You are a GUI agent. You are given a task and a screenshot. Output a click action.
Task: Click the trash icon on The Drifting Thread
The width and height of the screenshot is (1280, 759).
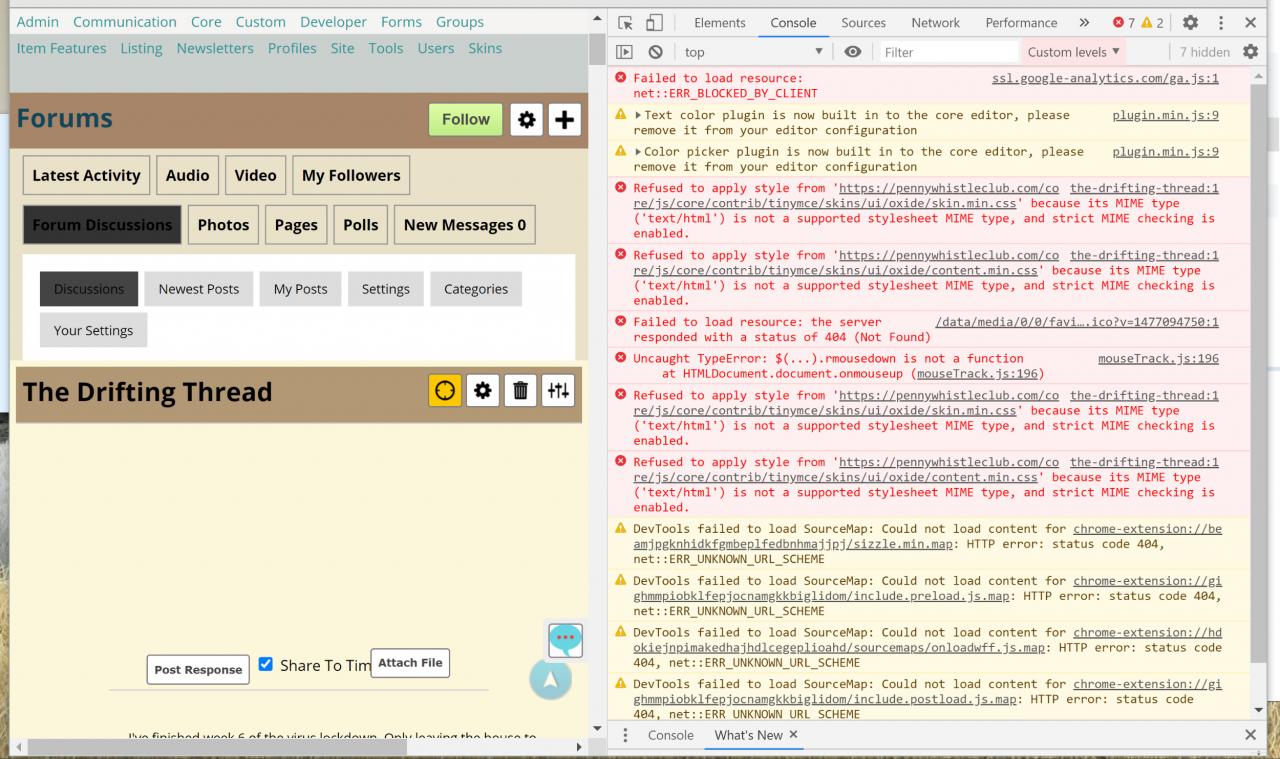point(520,391)
